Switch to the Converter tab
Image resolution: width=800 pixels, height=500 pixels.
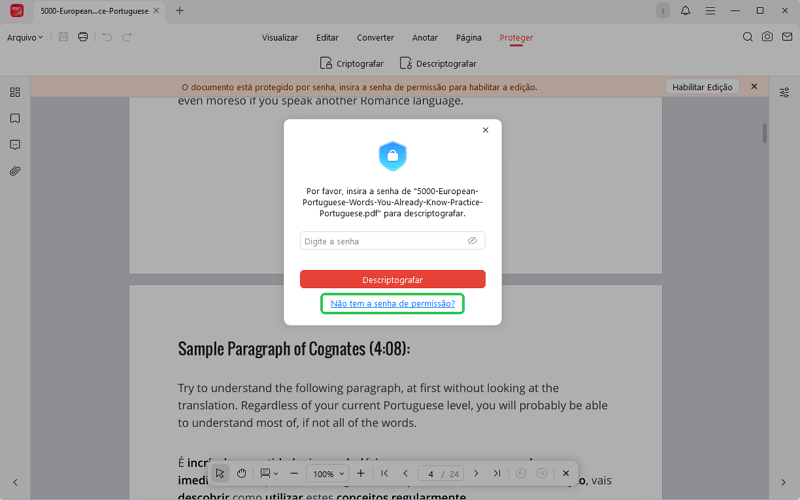tap(375, 38)
